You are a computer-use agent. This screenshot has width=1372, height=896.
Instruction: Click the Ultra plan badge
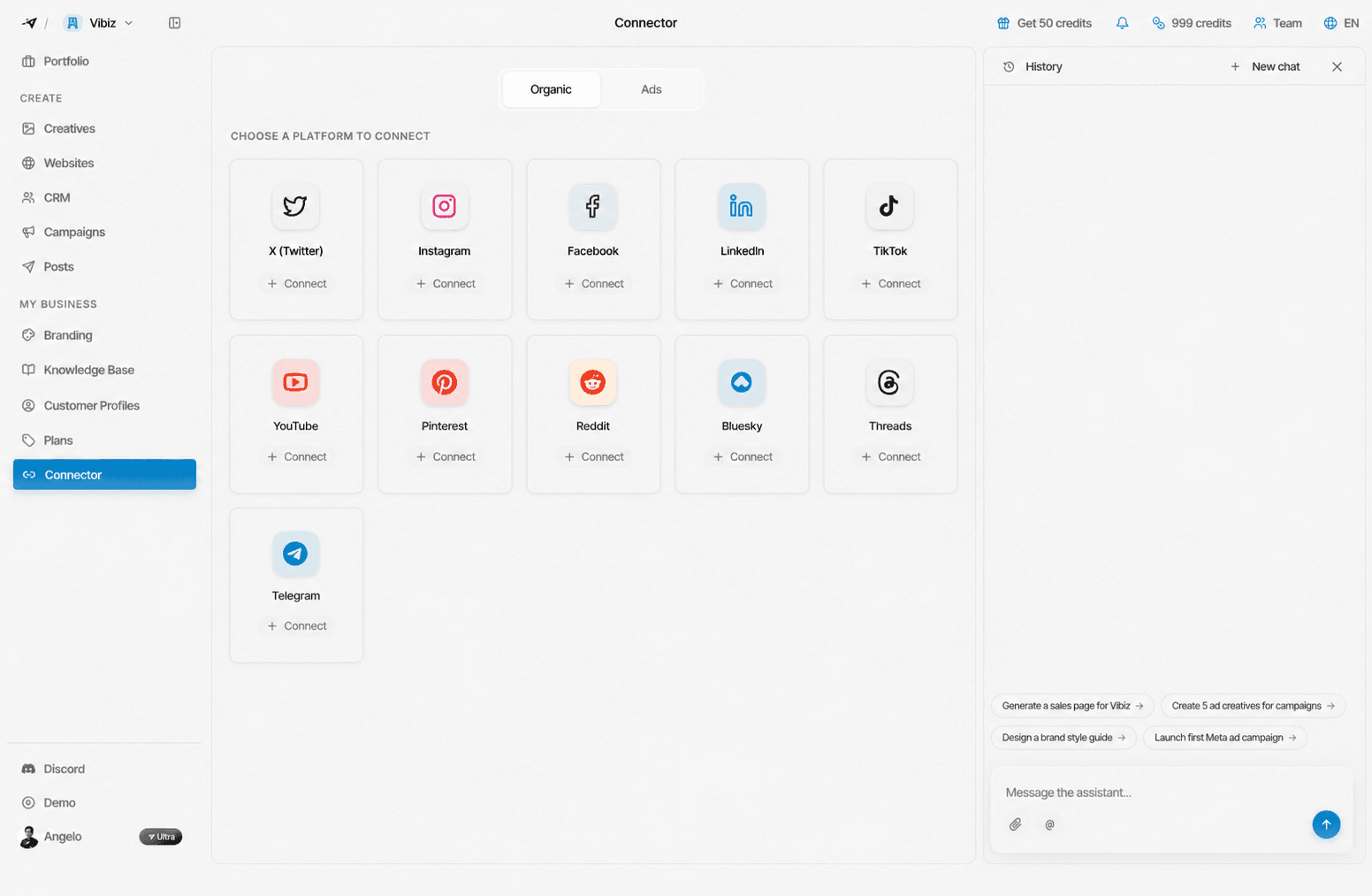161,837
